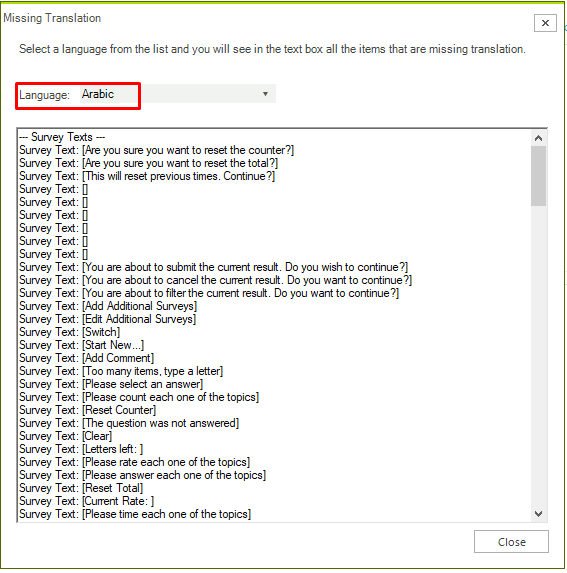Click the Close button
Viewport: 567px width, 573px height.
[511, 542]
